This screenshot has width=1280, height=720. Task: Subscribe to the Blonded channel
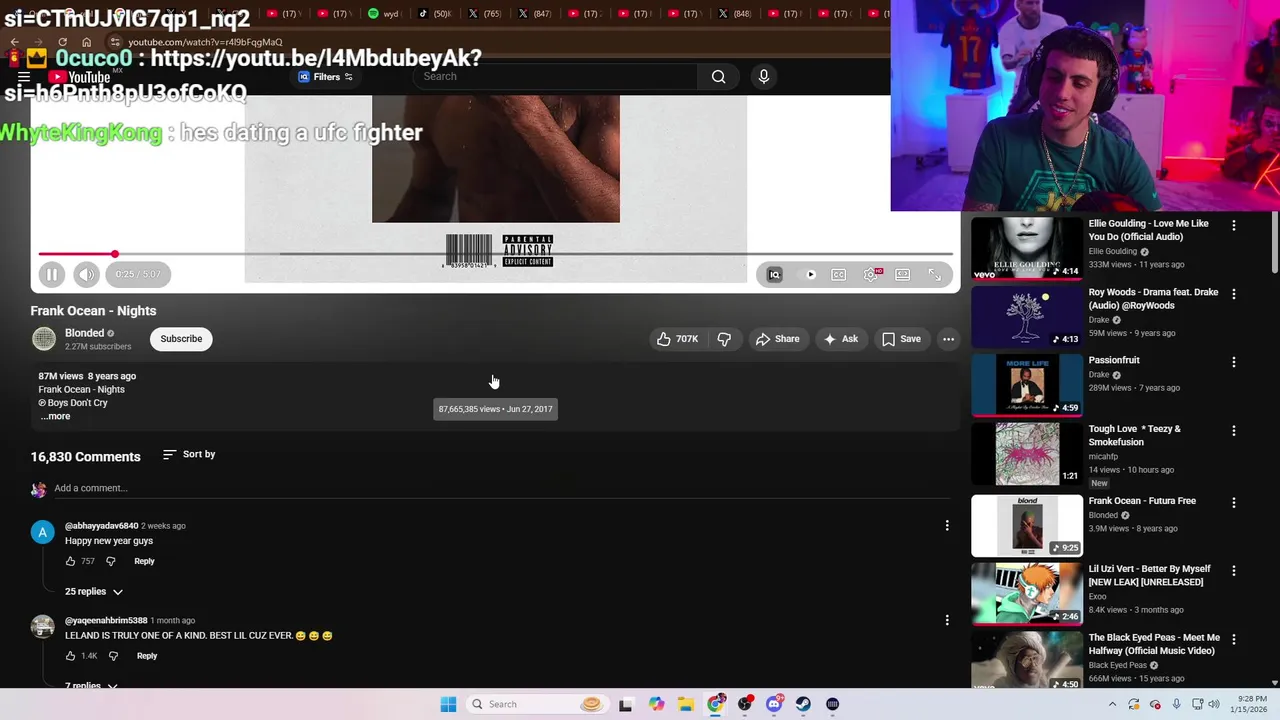point(181,339)
